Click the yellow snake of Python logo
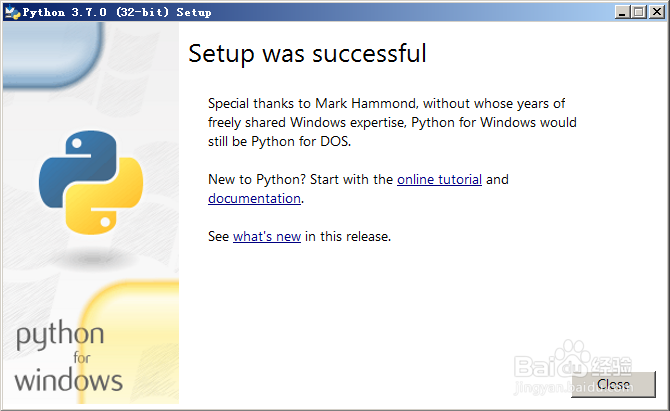This screenshot has width=670, height=411. click(x=110, y=211)
